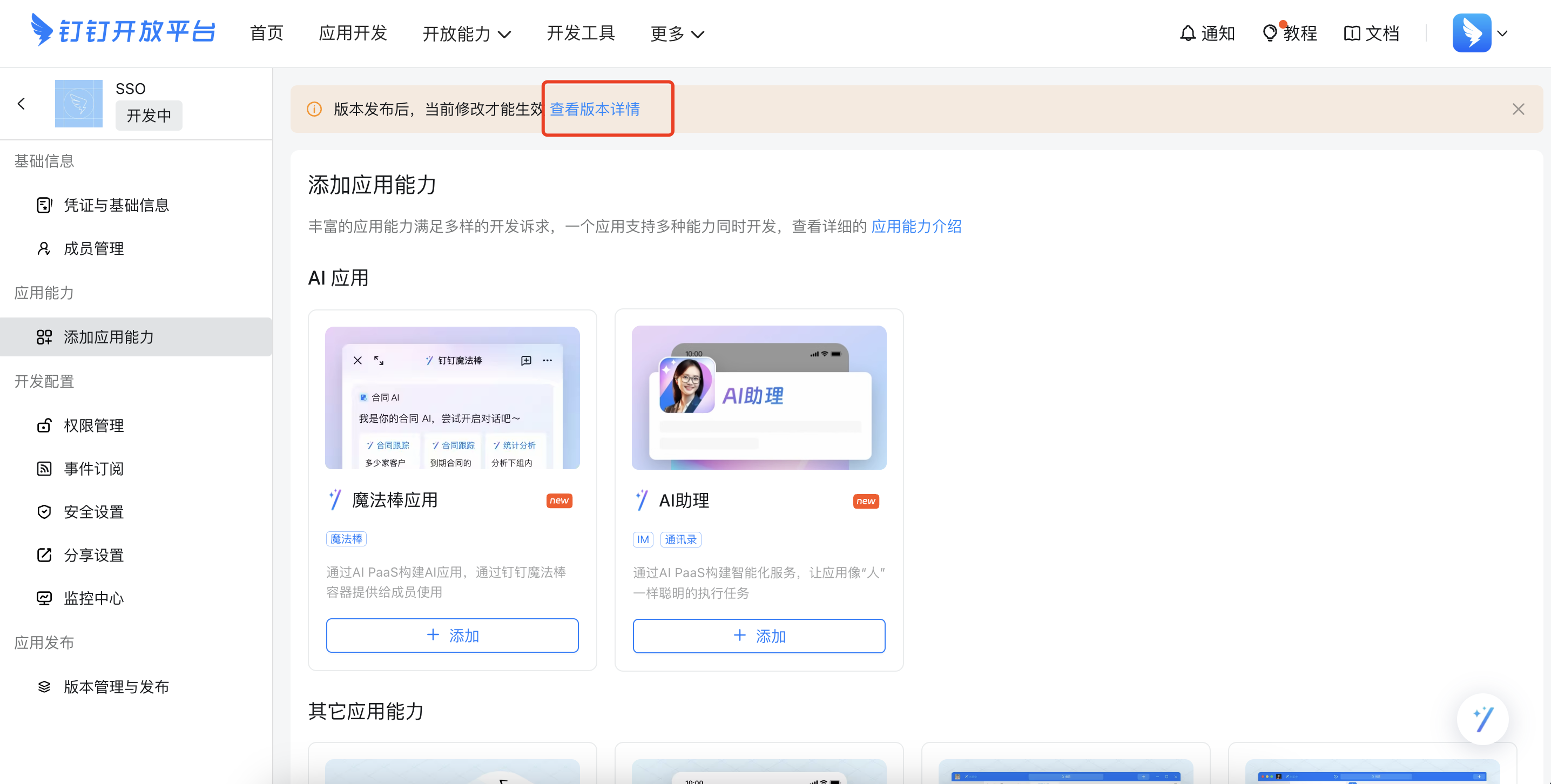
Task: Click the 添加应用能力 grid icon
Action: pyautogui.click(x=44, y=336)
